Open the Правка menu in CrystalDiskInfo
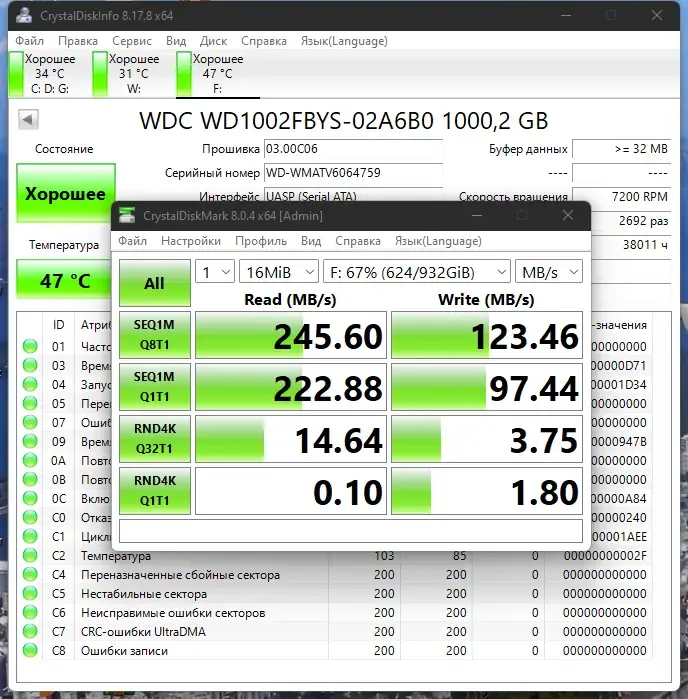688x699 pixels. [x=78, y=41]
